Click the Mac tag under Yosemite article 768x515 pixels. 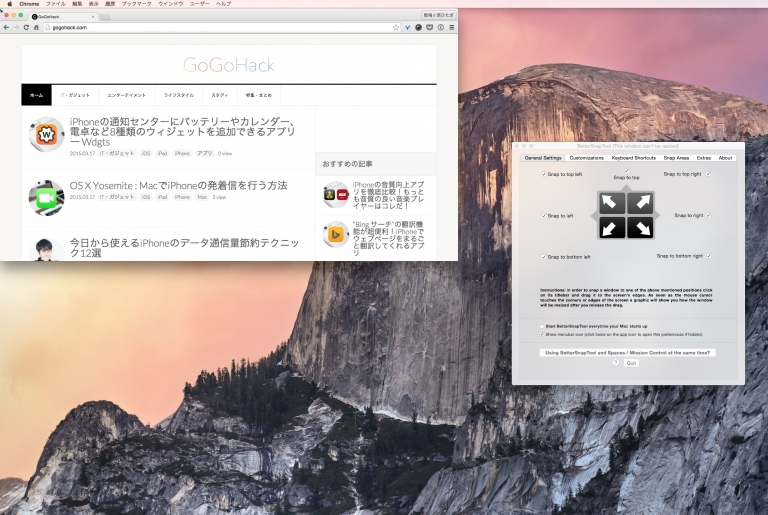click(x=202, y=197)
